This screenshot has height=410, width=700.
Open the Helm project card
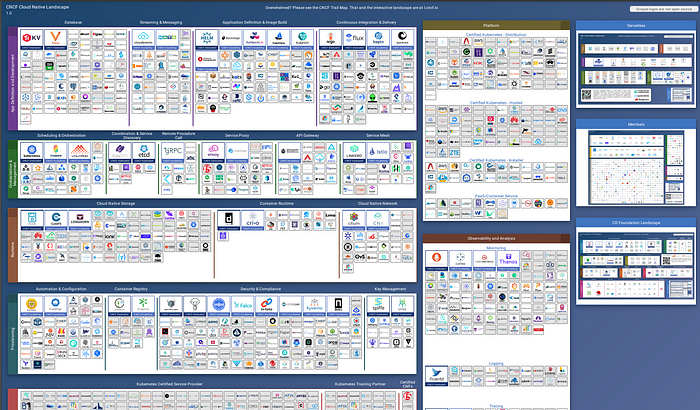207,39
